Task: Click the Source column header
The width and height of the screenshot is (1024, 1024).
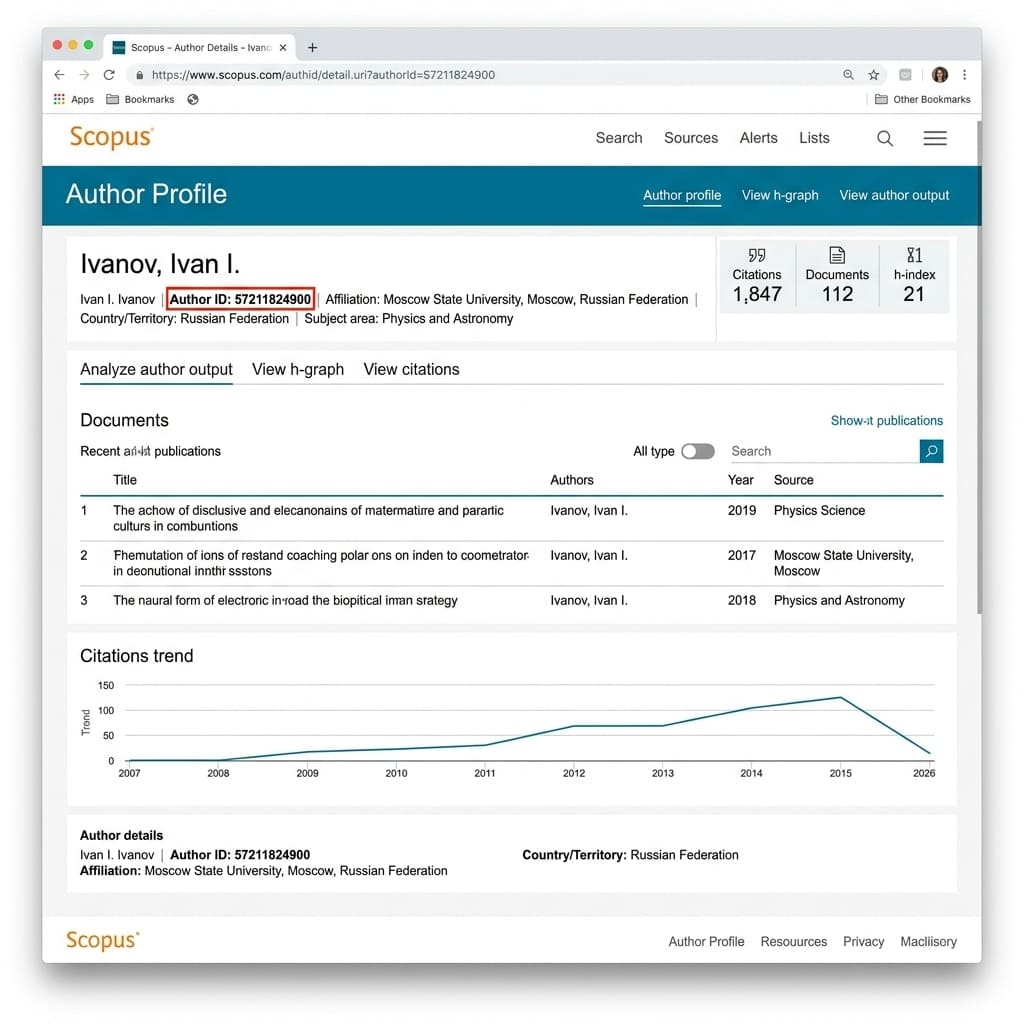Action: click(793, 480)
